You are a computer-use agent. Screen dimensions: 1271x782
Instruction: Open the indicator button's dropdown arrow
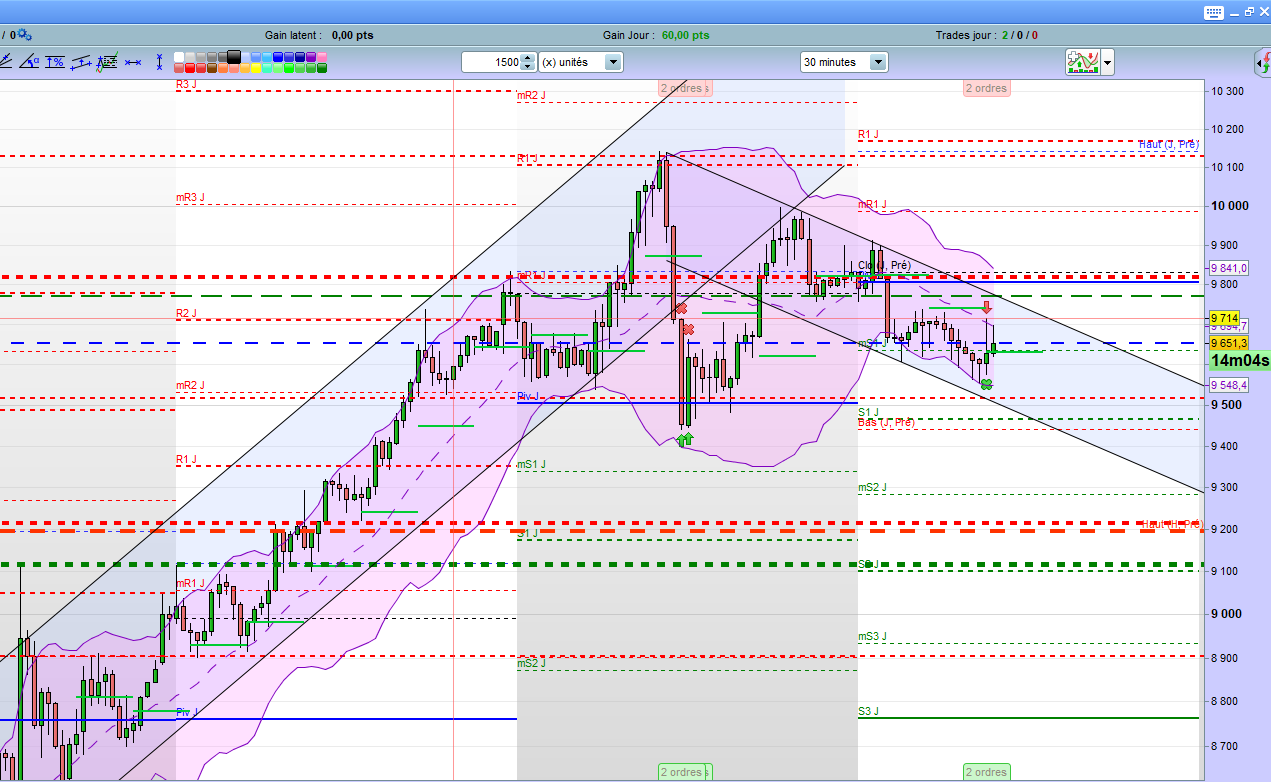1106,62
